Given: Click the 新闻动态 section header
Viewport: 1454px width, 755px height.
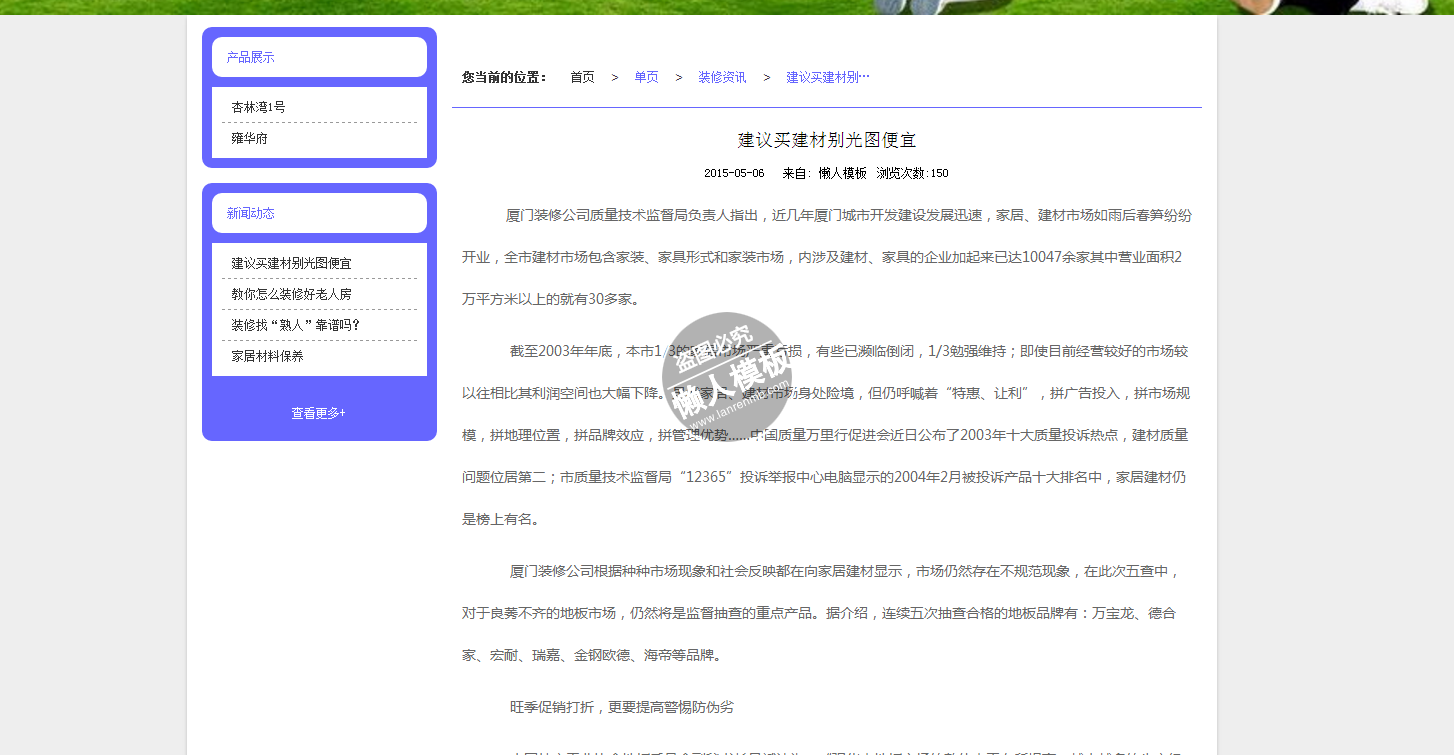Looking at the screenshot, I should 250,214.
